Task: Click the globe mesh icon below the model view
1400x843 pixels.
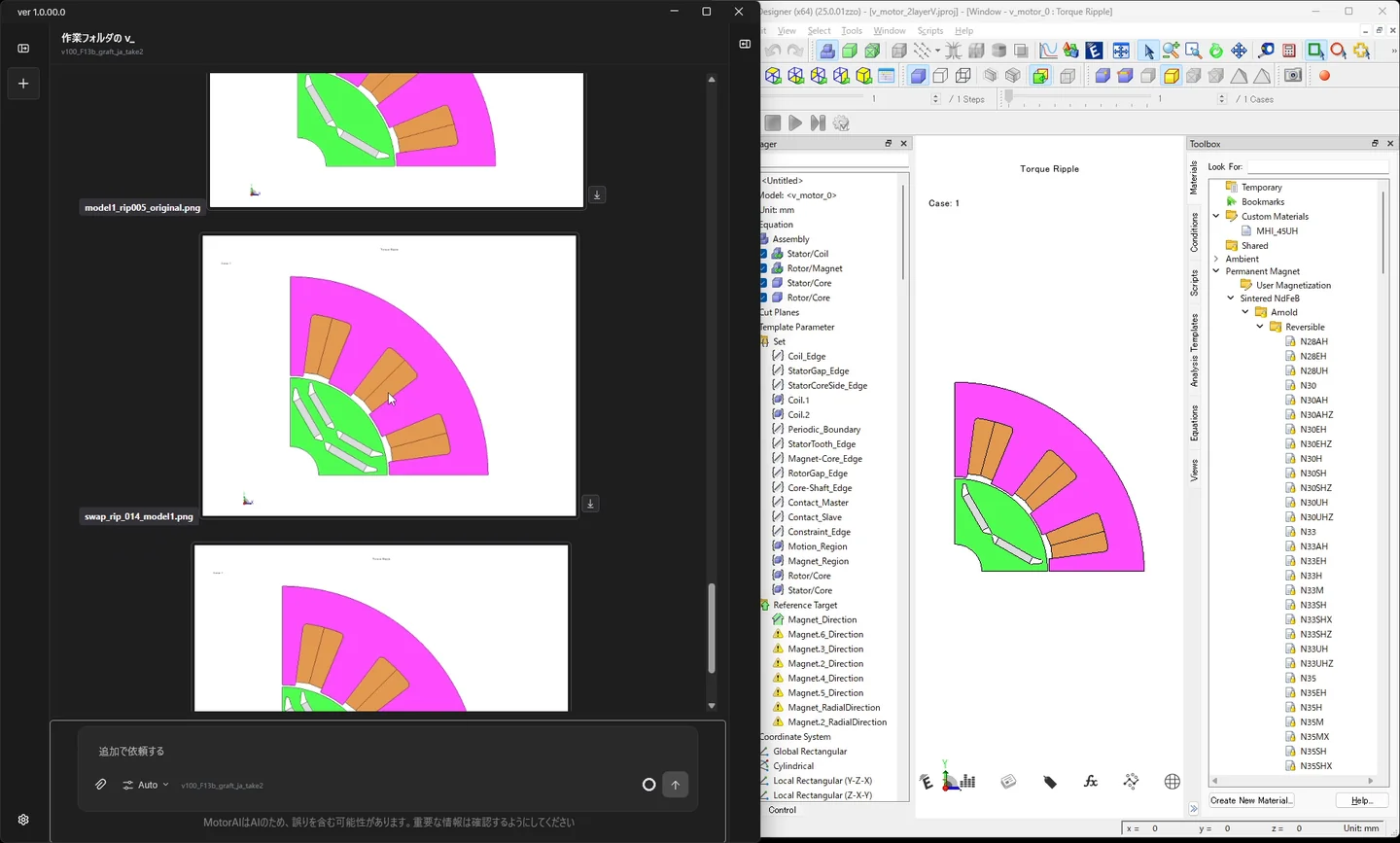Action: coord(1172,782)
